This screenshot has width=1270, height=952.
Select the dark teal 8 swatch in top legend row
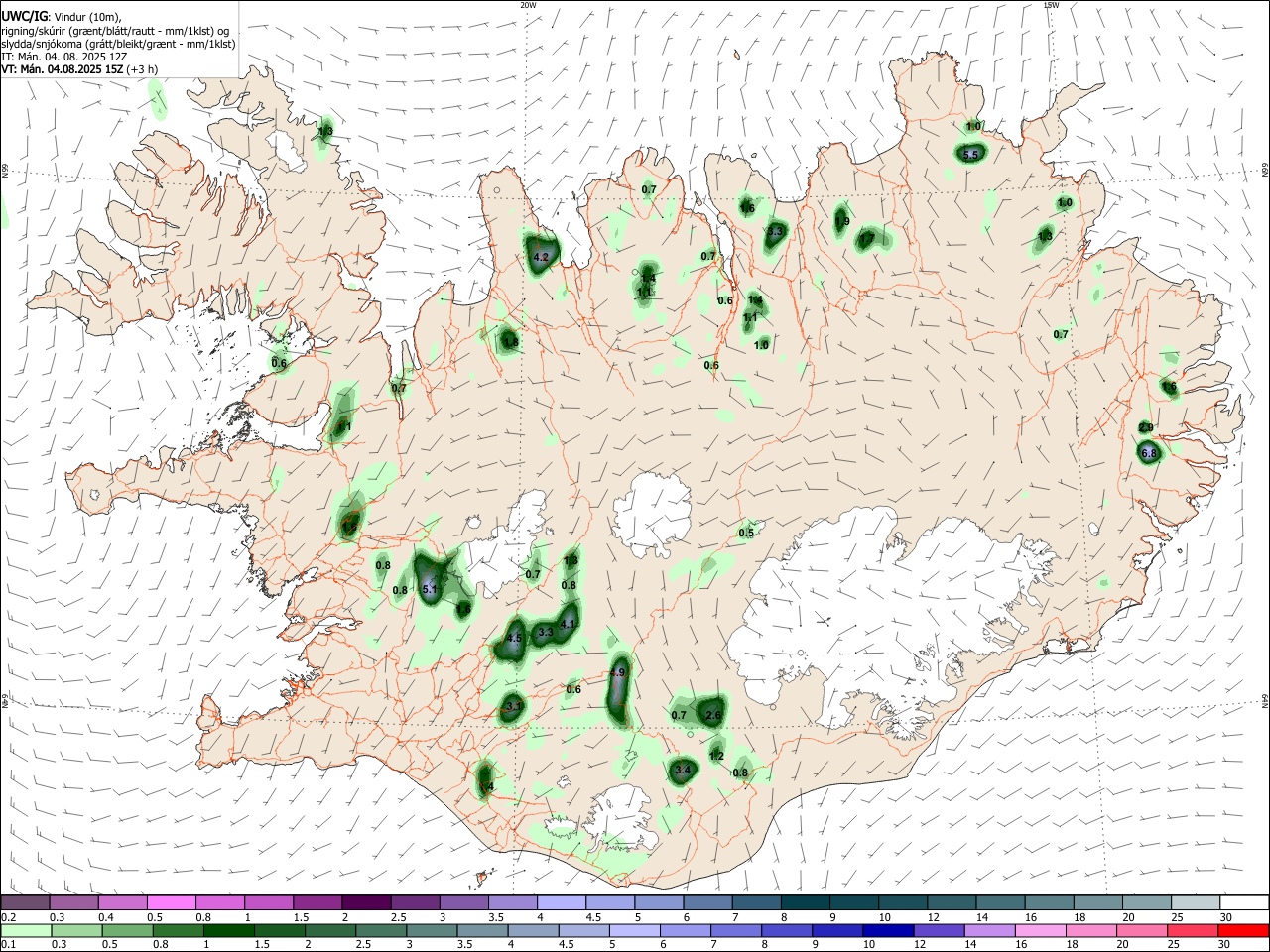805,902
